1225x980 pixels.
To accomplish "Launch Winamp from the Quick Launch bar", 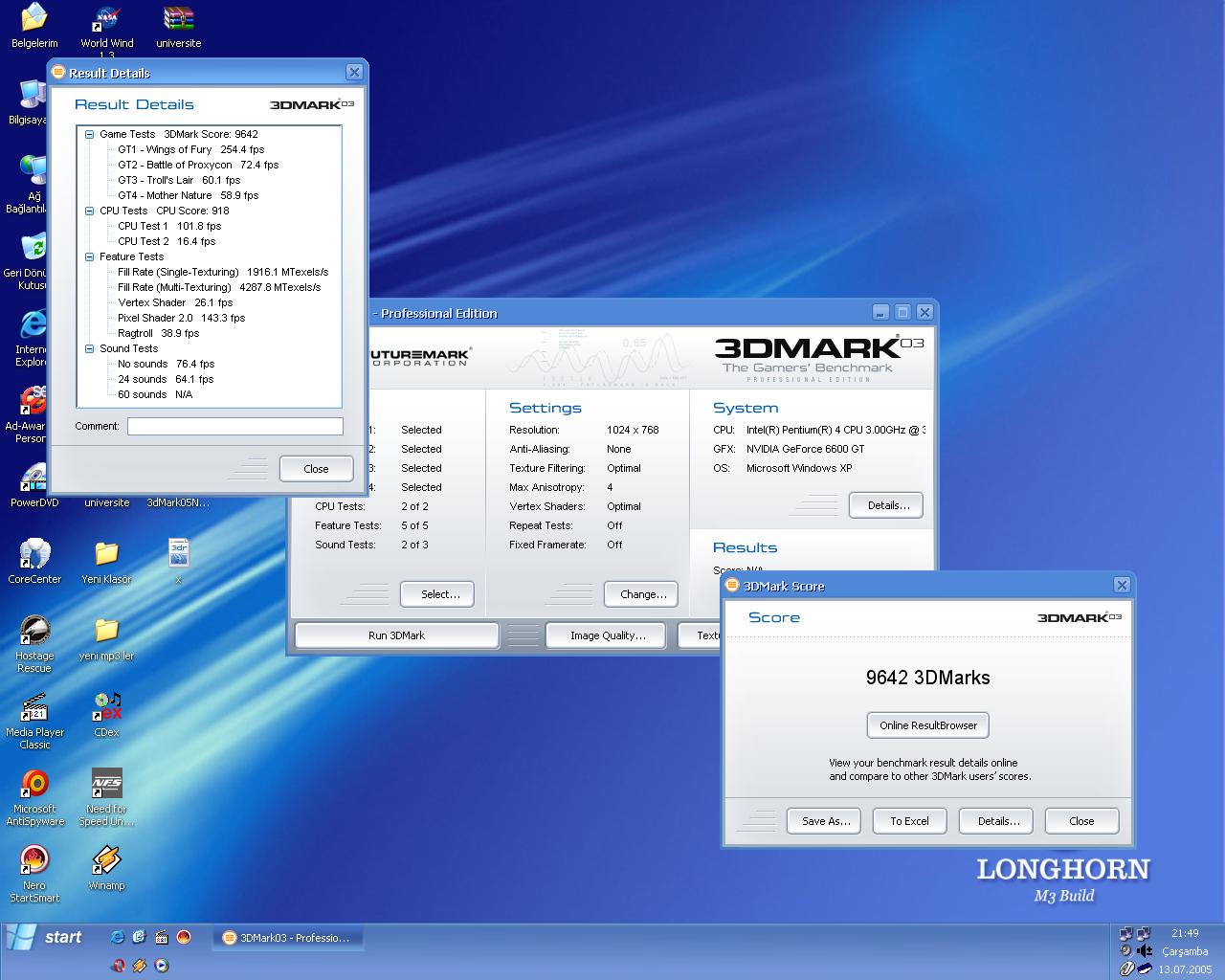I will click(139, 965).
